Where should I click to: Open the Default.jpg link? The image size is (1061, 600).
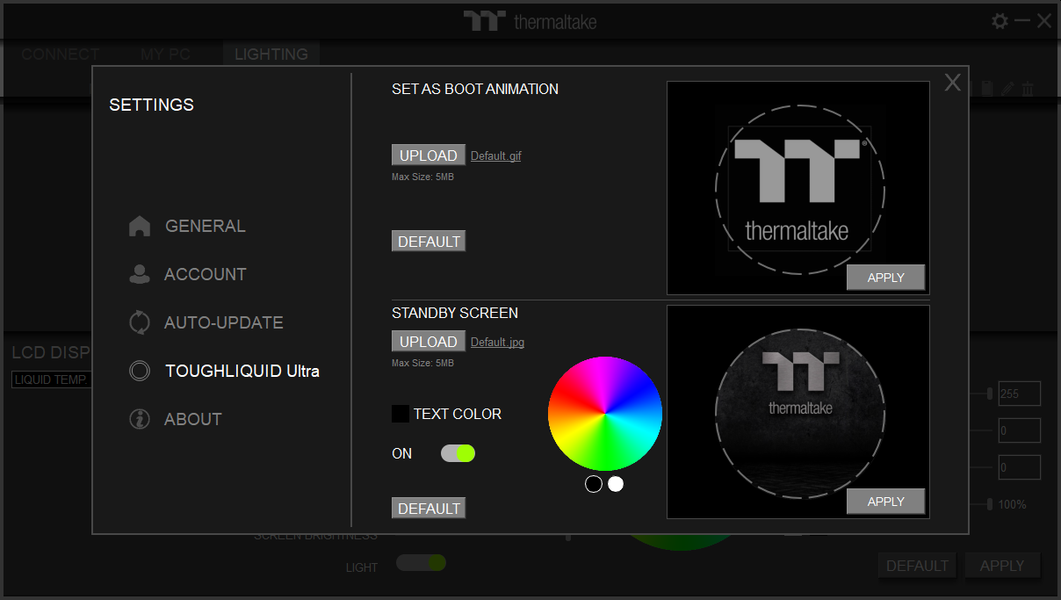(497, 342)
